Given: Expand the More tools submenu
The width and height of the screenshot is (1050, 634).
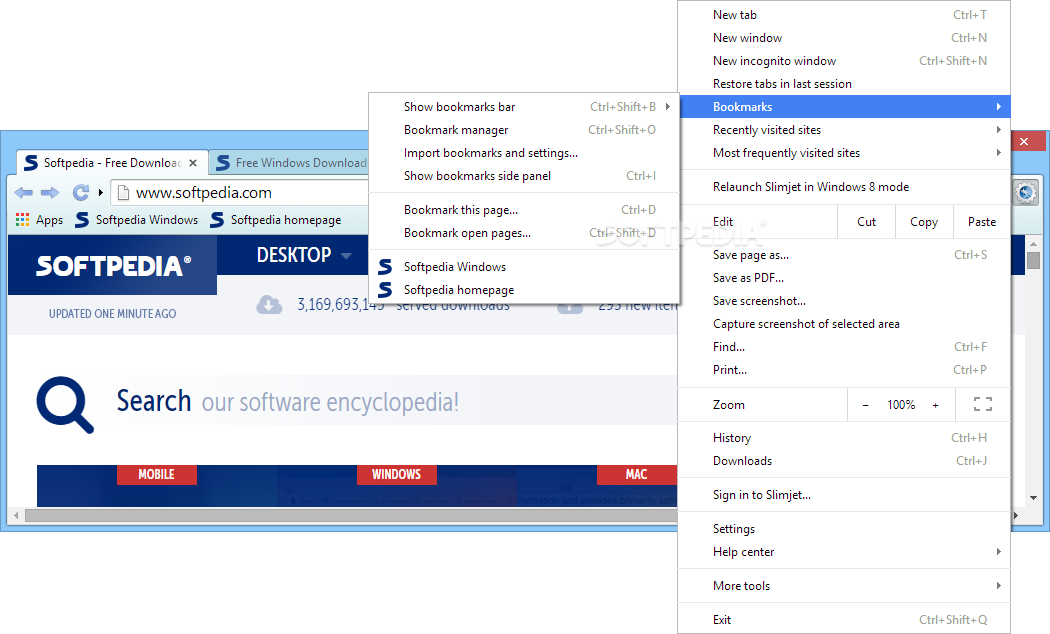Looking at the screenshot, I should pyautogui.click(x=844, y=586).
